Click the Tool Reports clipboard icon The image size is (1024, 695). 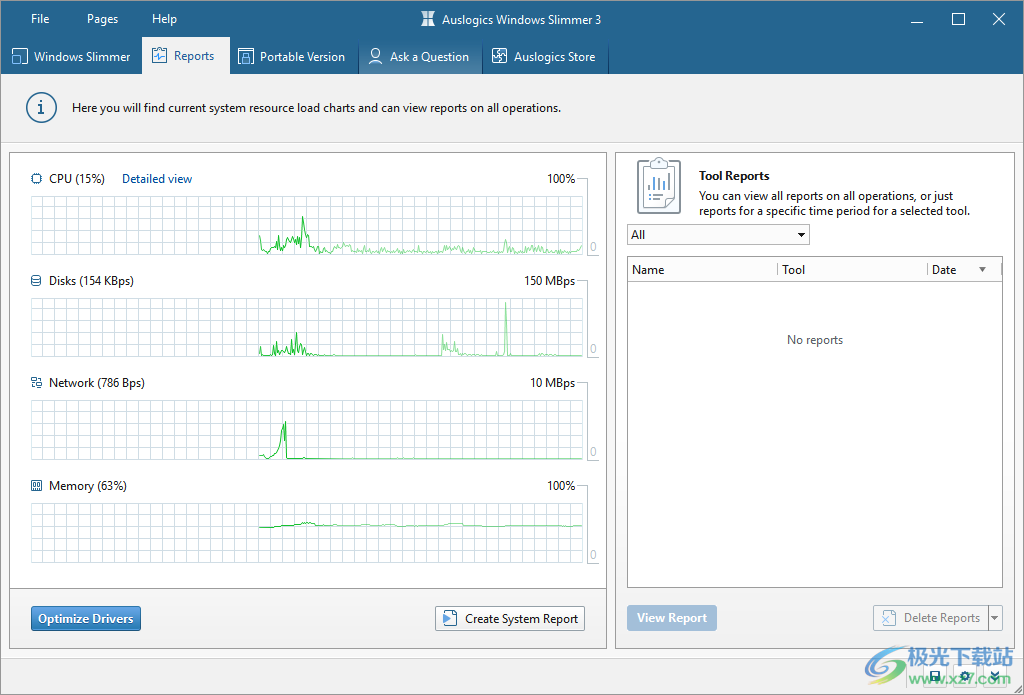(659, 184)
